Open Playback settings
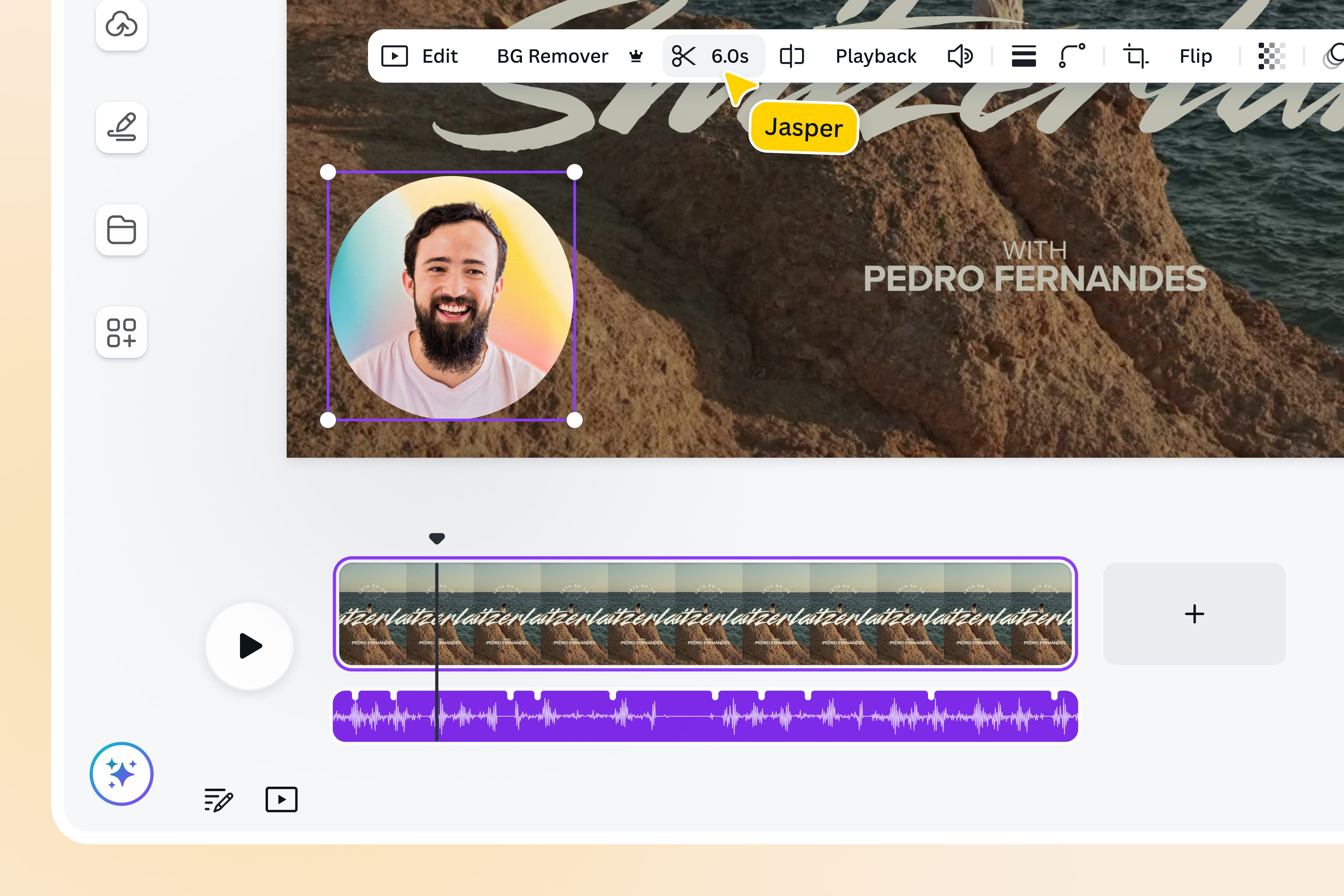 (x=875, y=55)
